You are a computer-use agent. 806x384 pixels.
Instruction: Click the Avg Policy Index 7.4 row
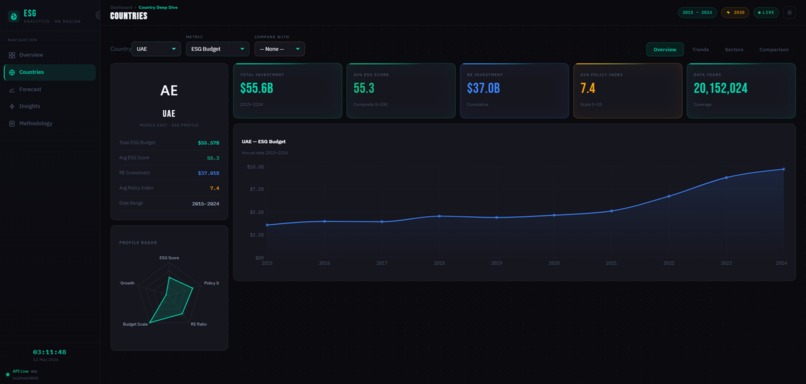[169, 188]
